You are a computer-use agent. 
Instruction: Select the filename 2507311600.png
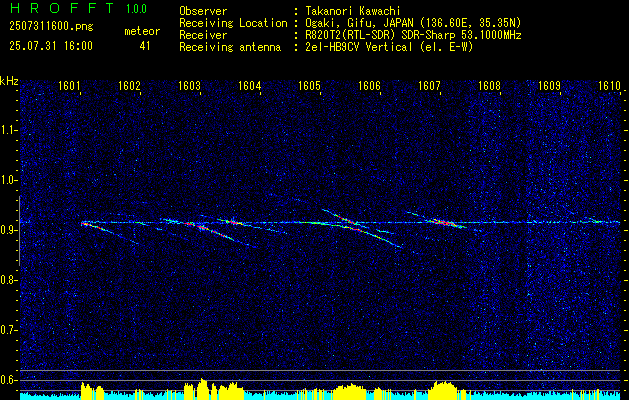pyautogui.click(x=51, y=27)
